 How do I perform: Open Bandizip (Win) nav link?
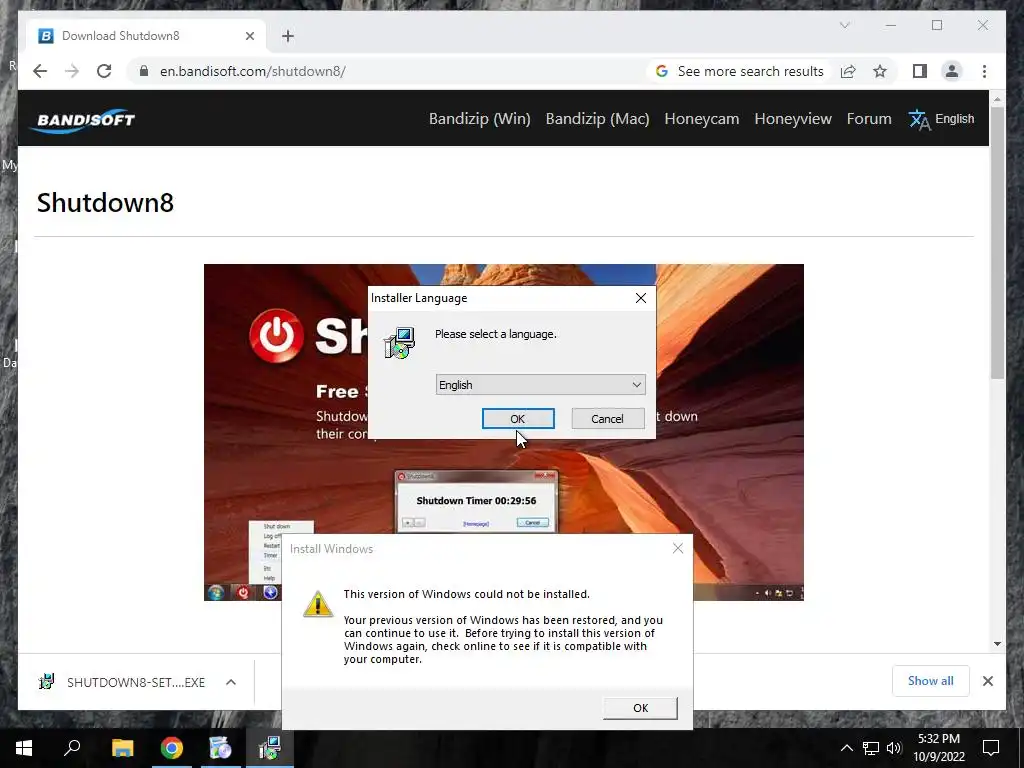point(479,119)
